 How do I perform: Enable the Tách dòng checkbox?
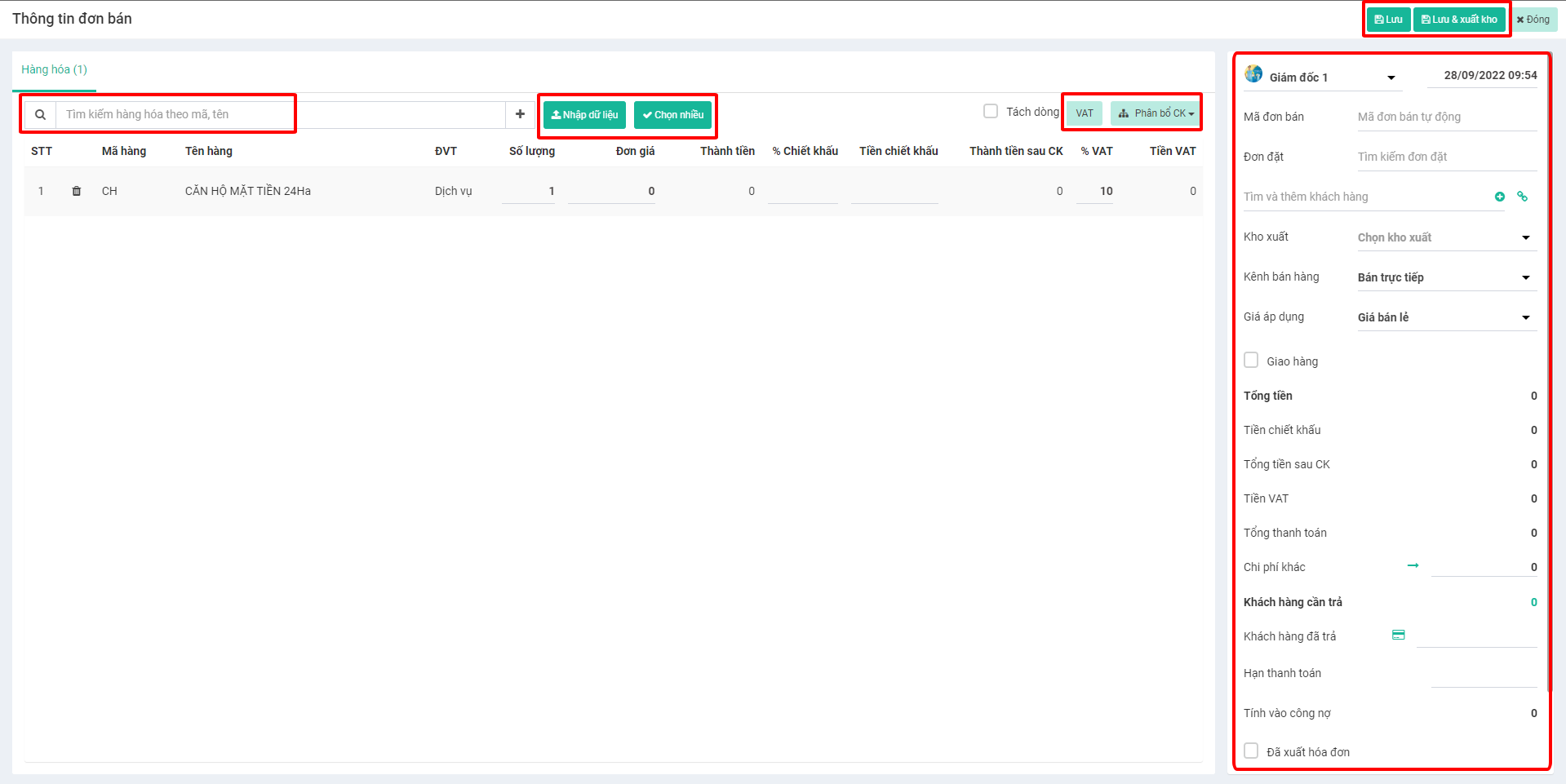pos(991,112)
